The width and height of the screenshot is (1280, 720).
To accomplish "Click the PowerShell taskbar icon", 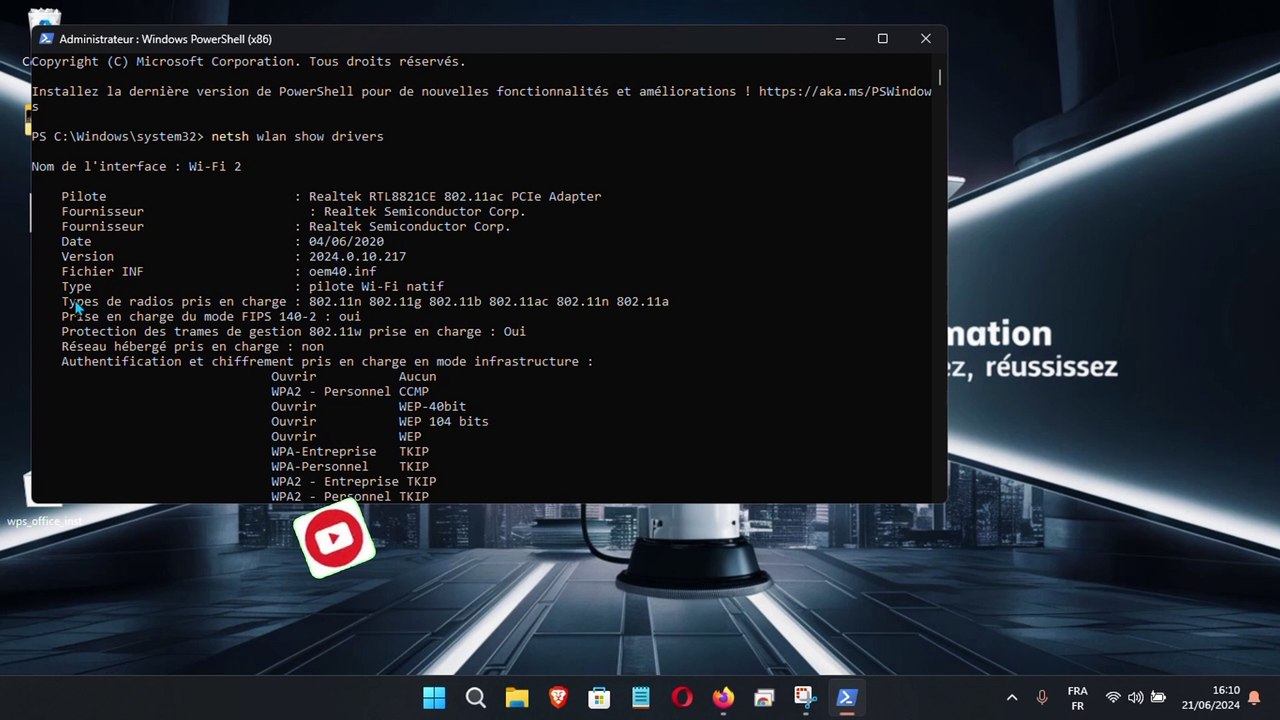I will 847,697.
